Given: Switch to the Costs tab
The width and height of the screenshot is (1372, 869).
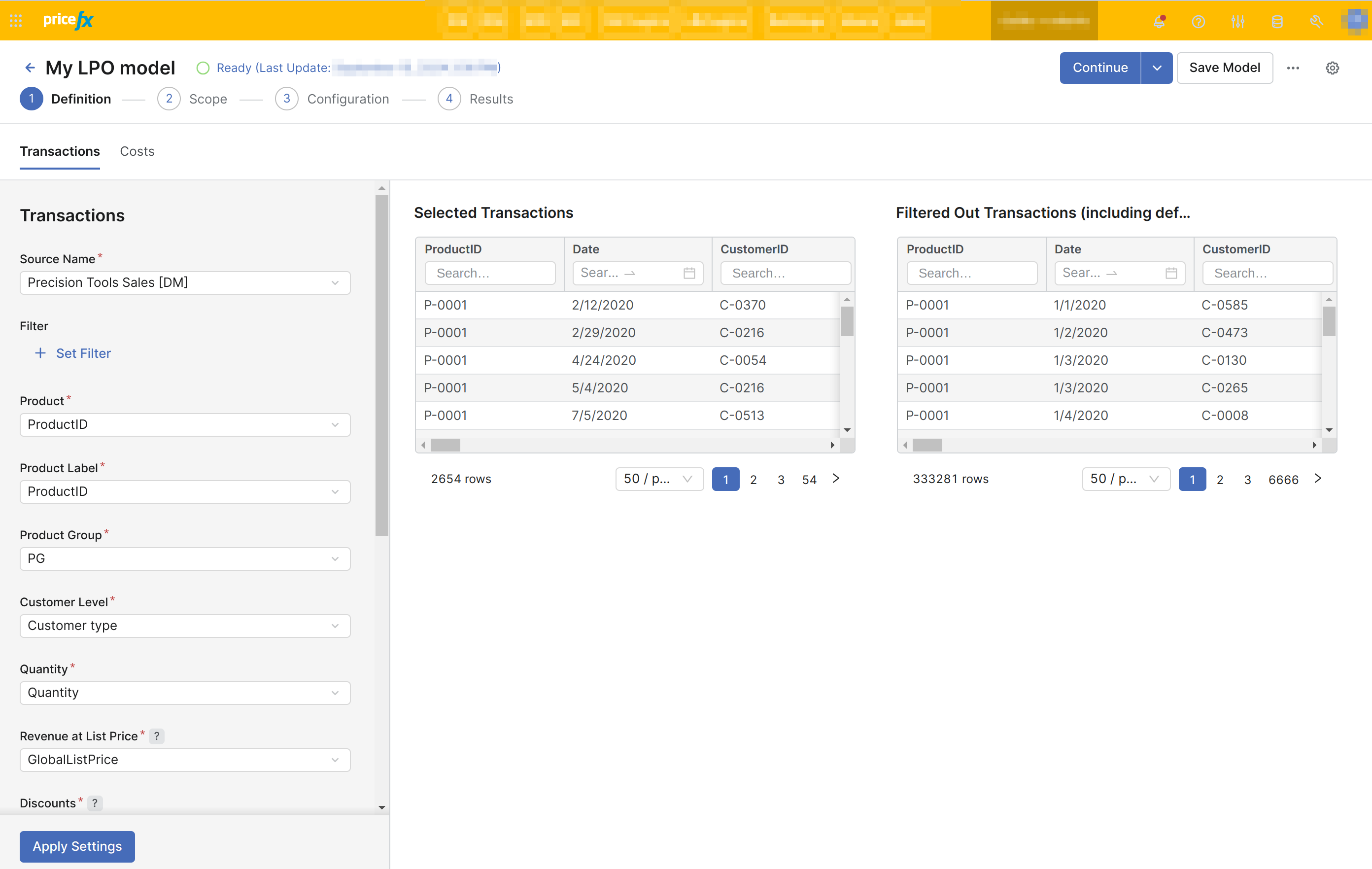Looking at the screenshot, I should click(x=137, y=151).
